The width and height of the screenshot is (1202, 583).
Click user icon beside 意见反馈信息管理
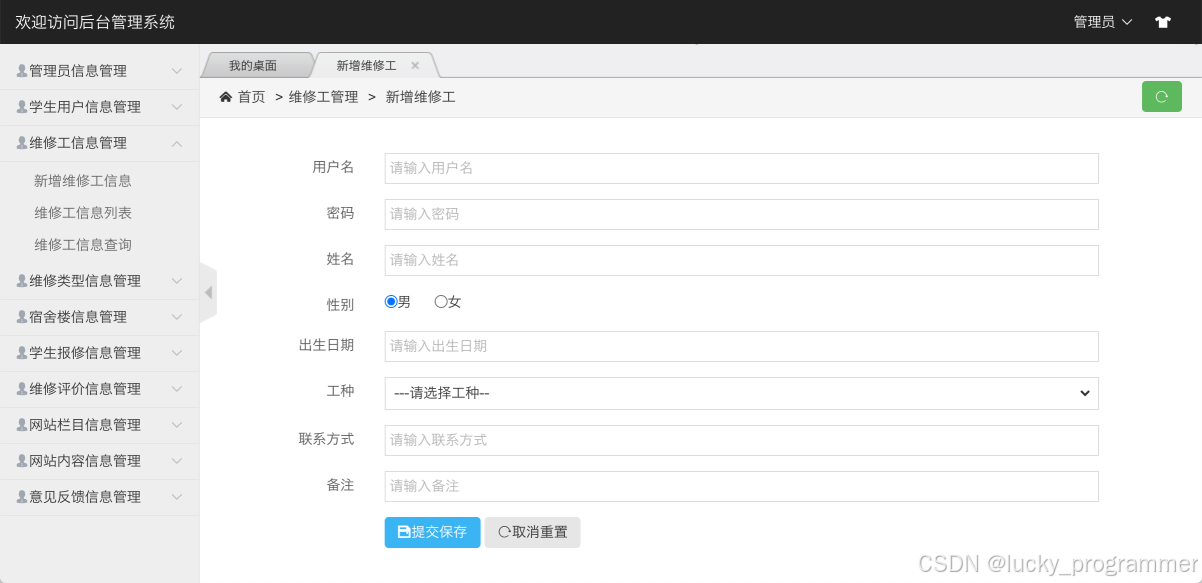click(22, 497)
